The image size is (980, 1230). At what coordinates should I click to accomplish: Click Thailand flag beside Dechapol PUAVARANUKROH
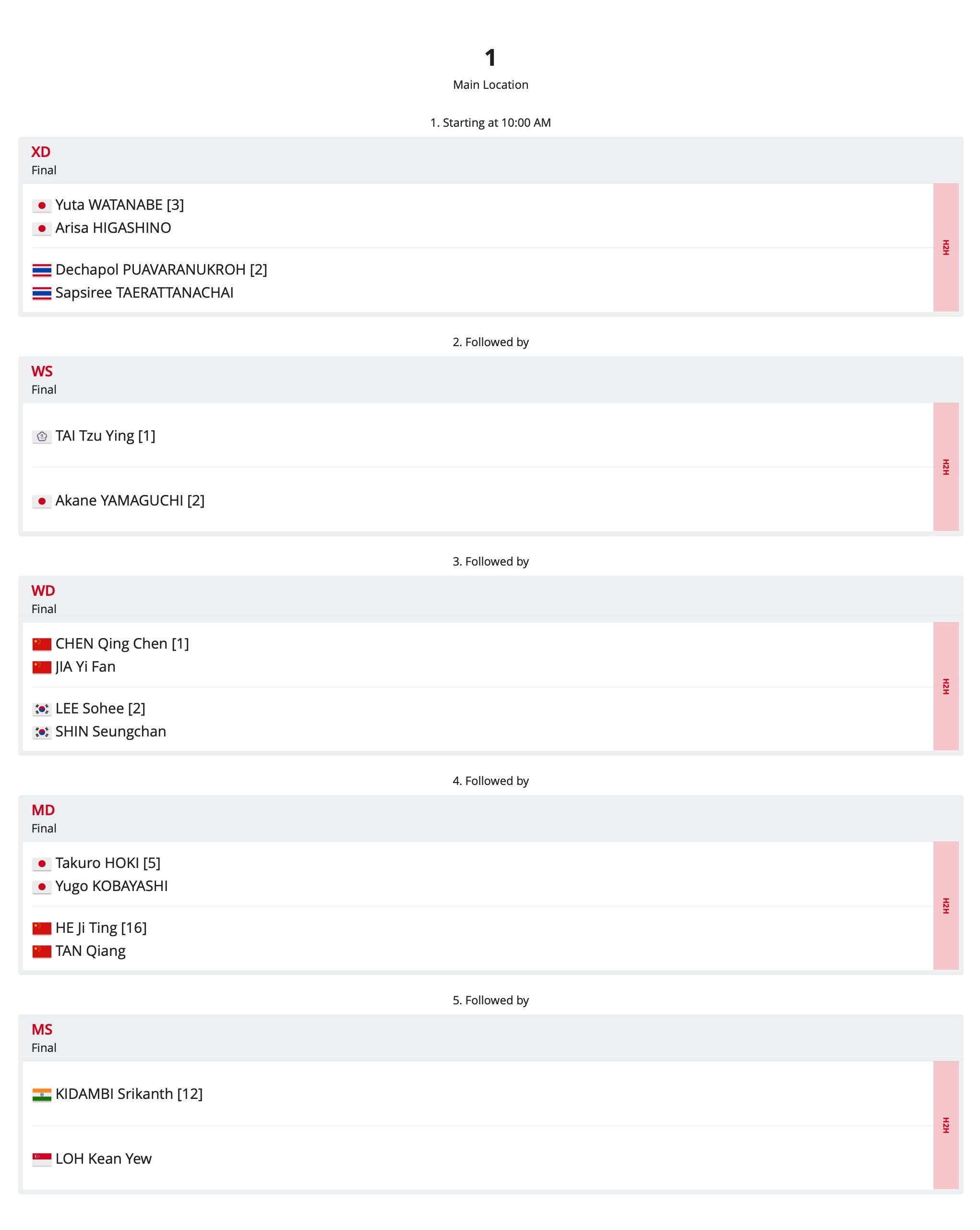tap(42, 270)
